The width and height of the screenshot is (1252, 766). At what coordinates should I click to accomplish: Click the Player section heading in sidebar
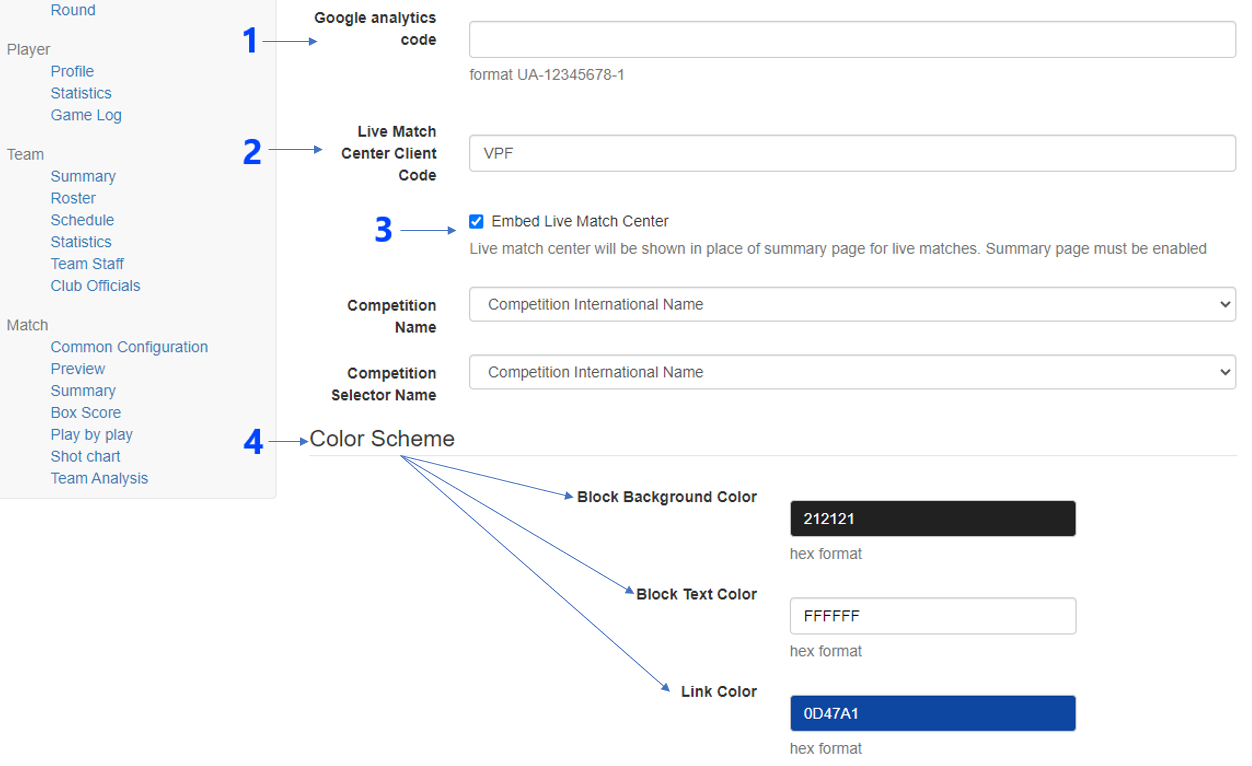point(28,49)
